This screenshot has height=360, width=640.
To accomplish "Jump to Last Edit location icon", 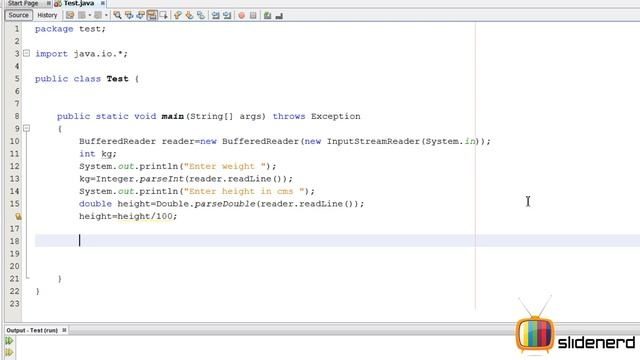I will pyautogui.click(x=70, y=16).
